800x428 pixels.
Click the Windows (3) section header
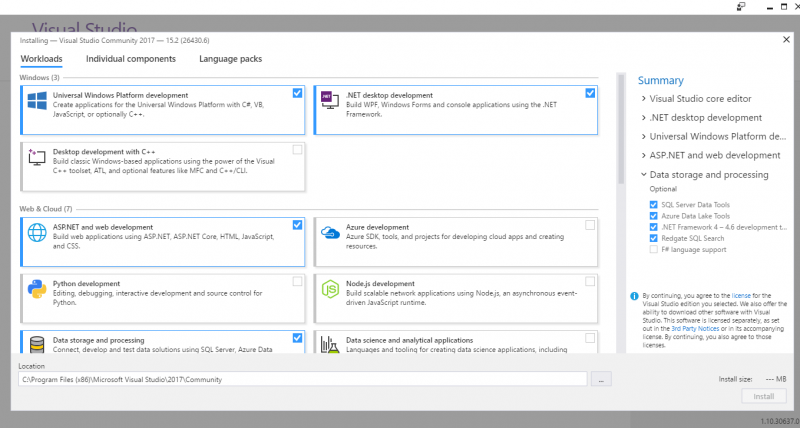(39, 78)
